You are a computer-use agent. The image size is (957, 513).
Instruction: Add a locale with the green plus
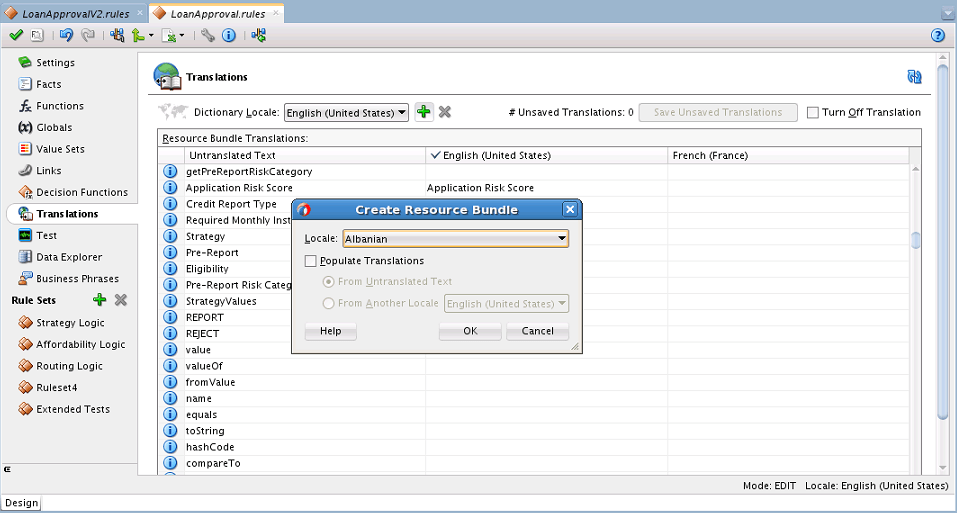pos(424,112)
